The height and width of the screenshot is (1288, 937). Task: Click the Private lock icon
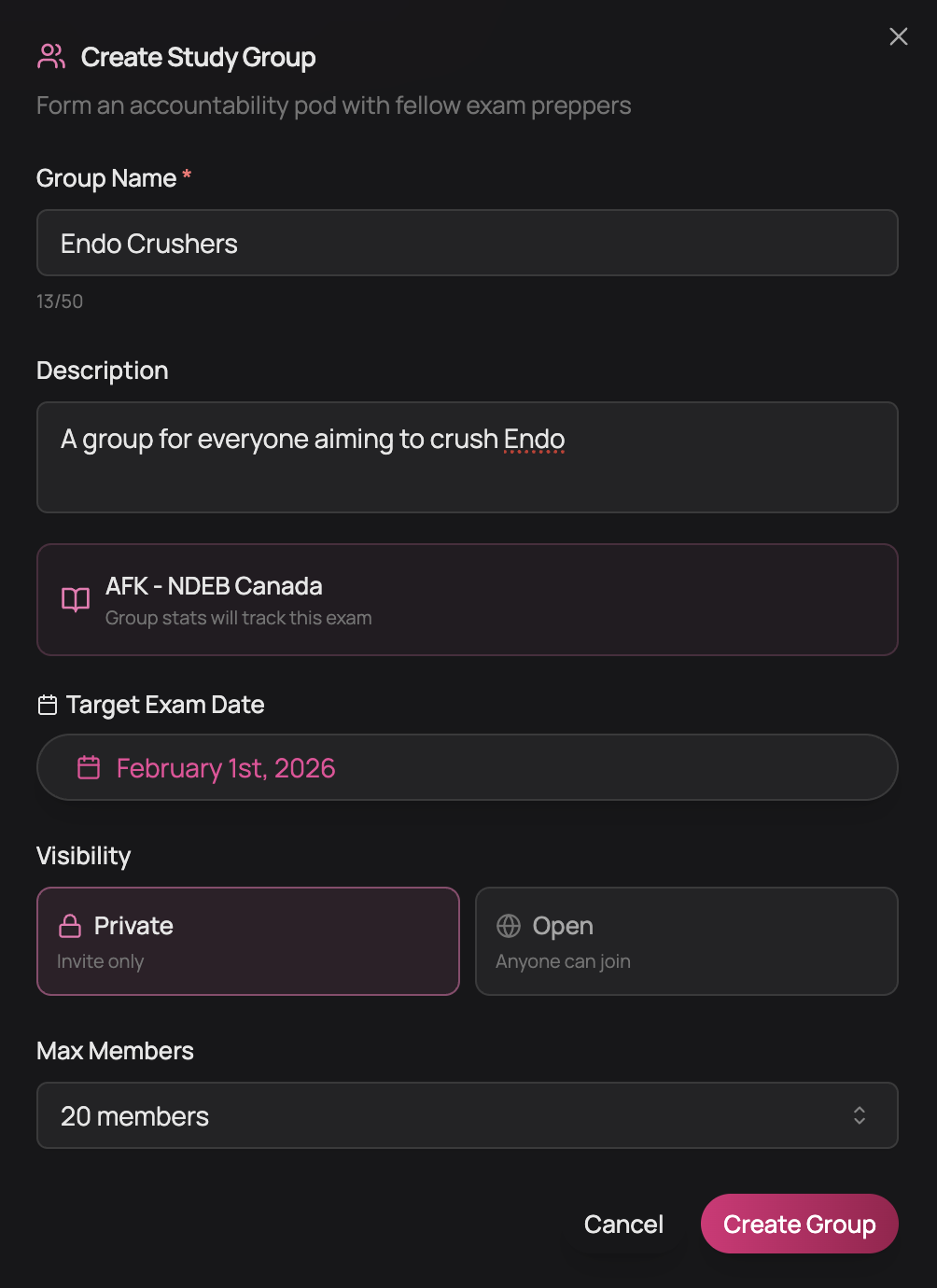(x=70, y=926)
